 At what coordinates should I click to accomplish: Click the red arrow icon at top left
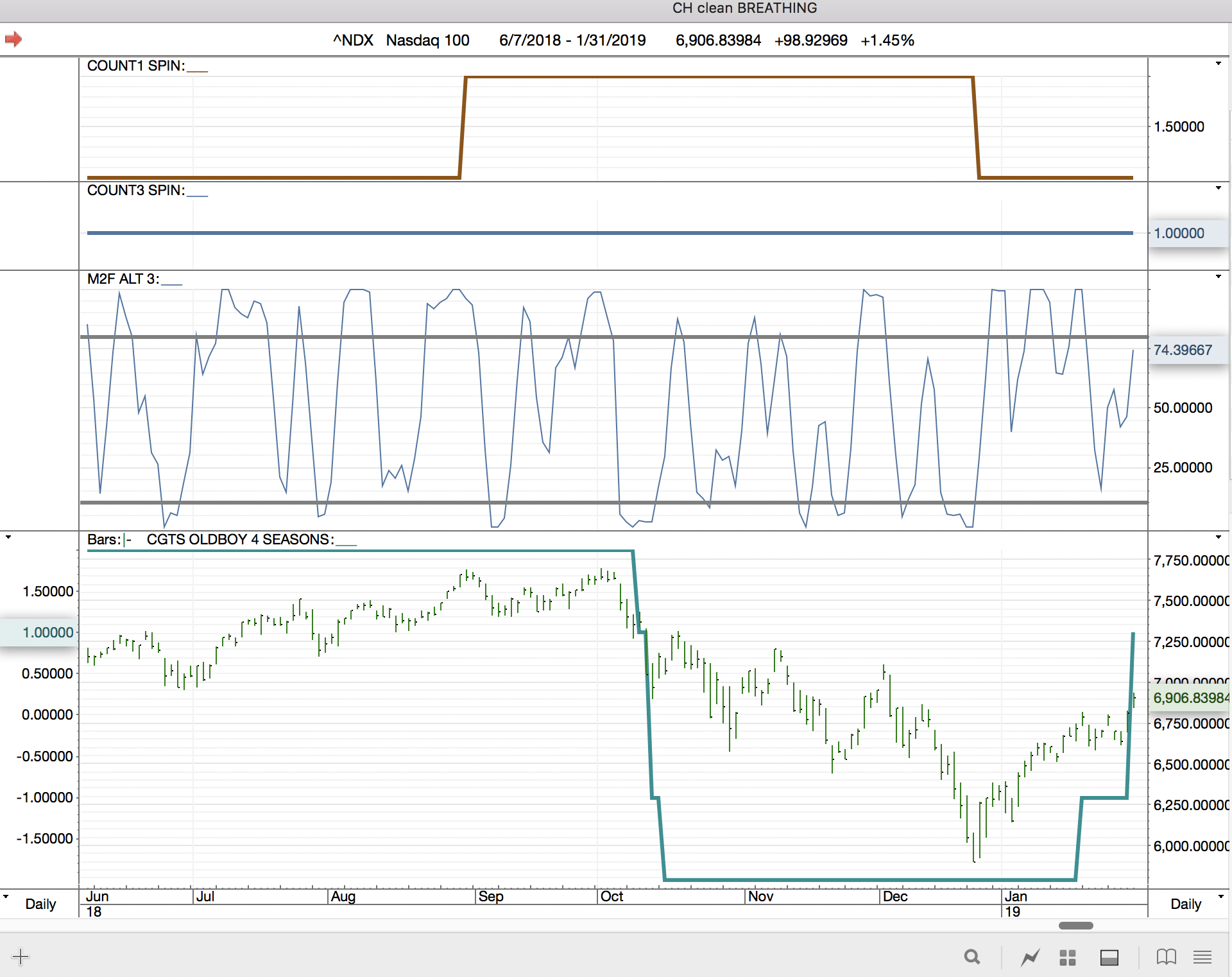[13, 40]
